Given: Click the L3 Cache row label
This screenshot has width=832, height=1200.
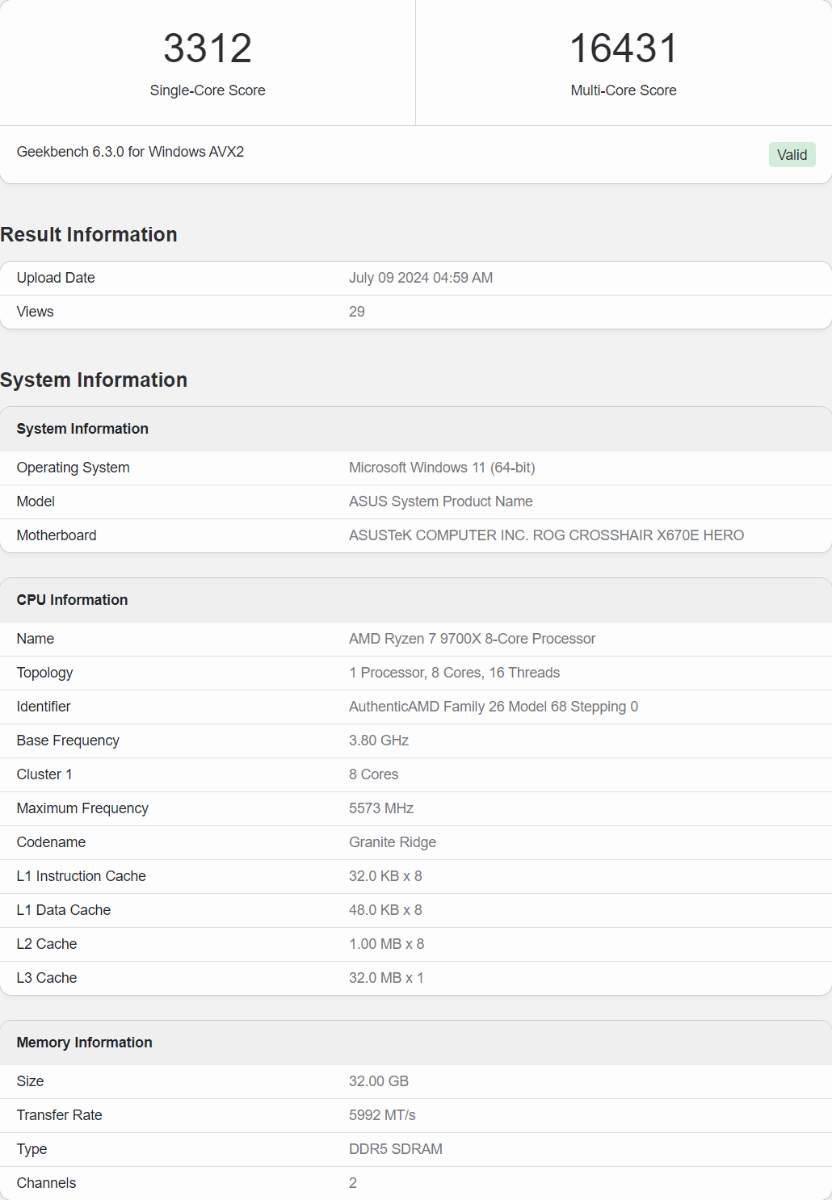Looking at the screenshot, I should [47, 978].
